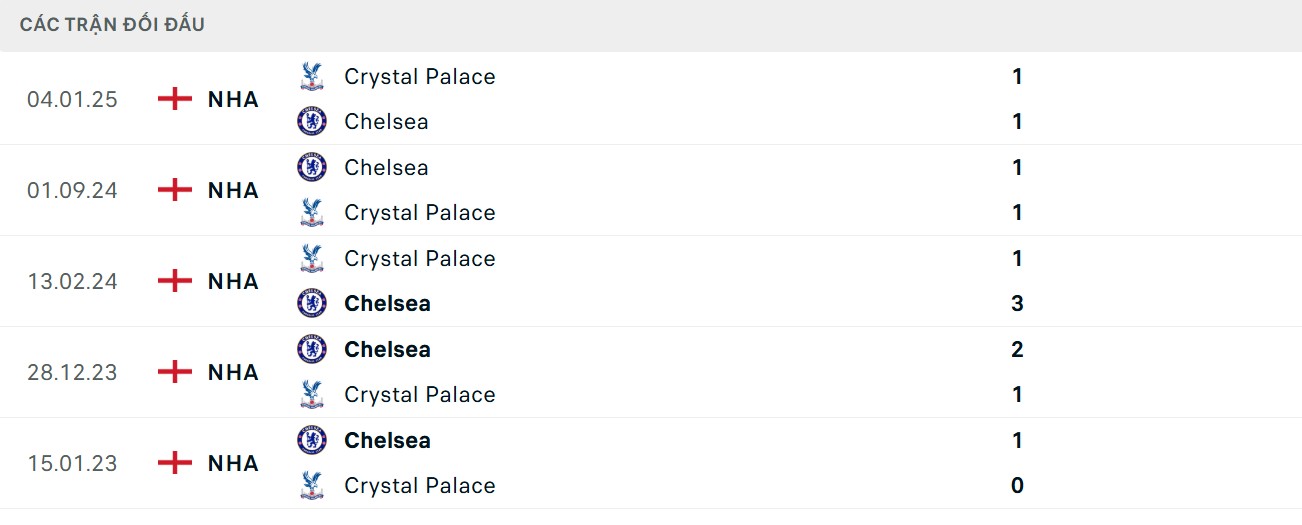Click England flag beside 28.12.23 date

tap(175, 372)
